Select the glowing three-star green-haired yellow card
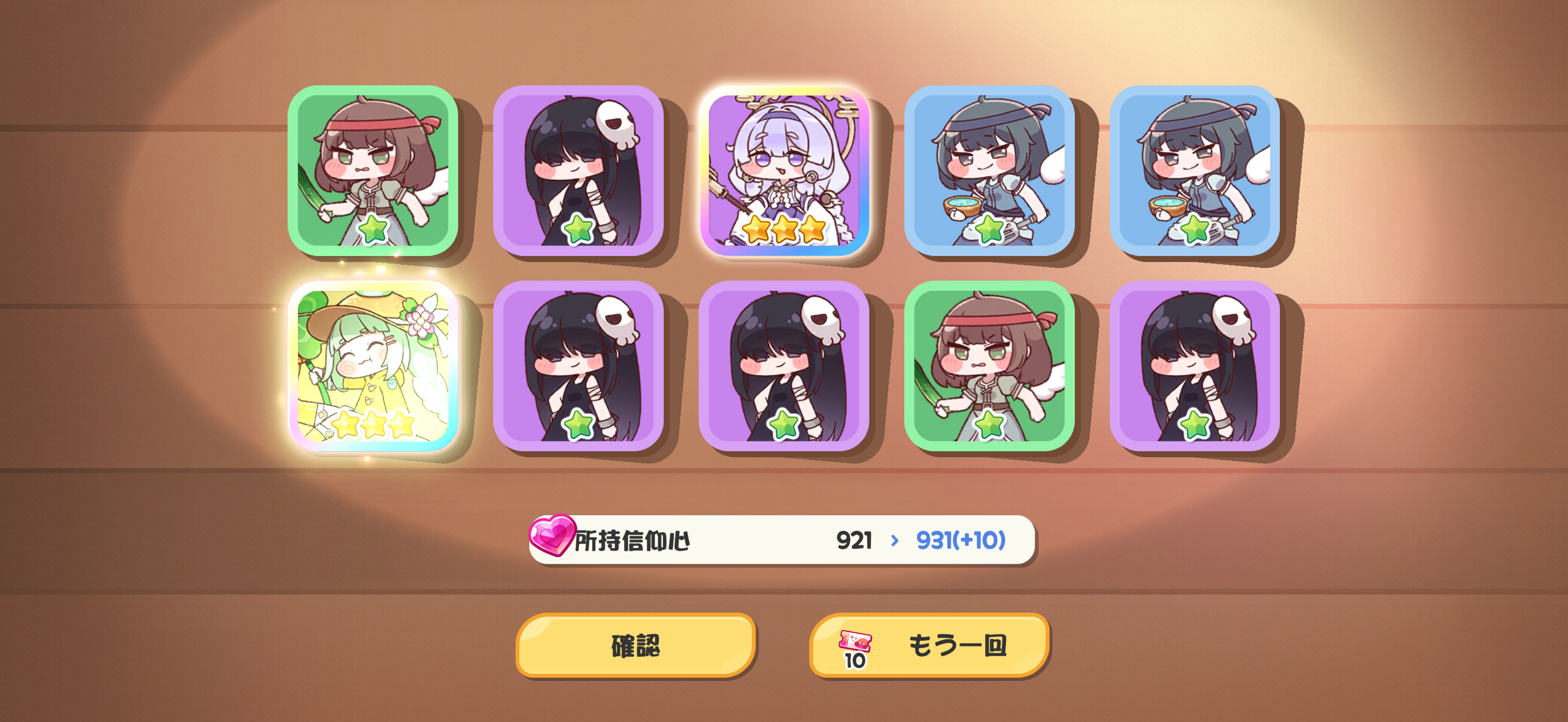The height and width of the screenshot is (722, 1568). 372,366
